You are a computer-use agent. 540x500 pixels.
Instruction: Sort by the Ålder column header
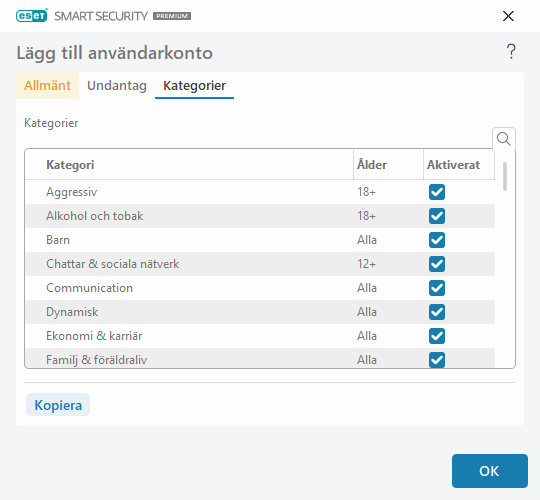point(388,165)
